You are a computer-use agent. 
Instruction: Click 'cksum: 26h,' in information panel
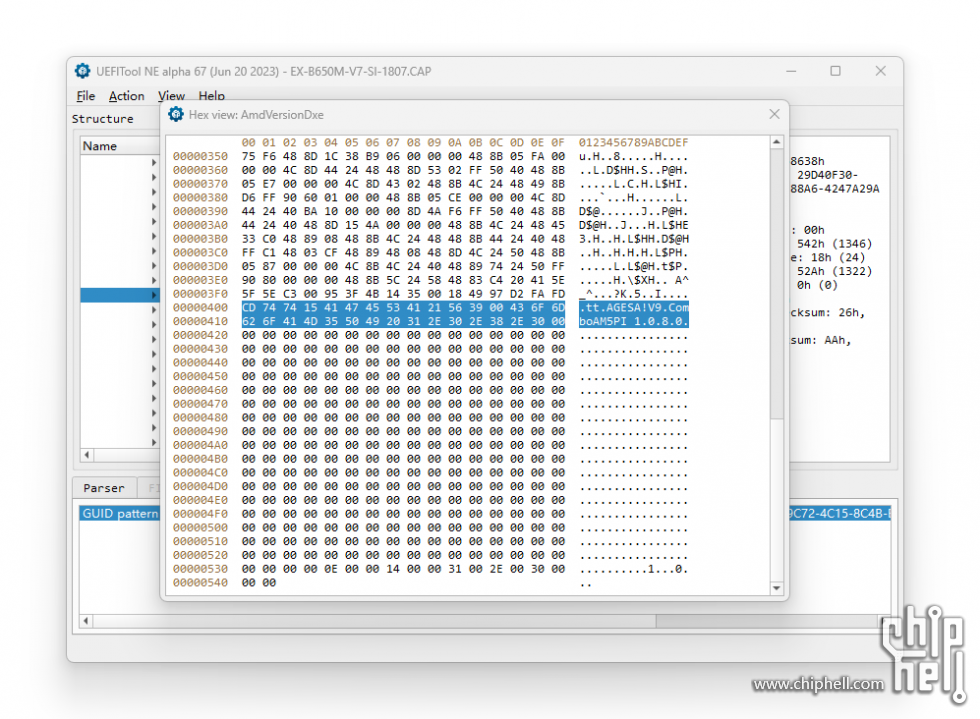click(828, 313)
